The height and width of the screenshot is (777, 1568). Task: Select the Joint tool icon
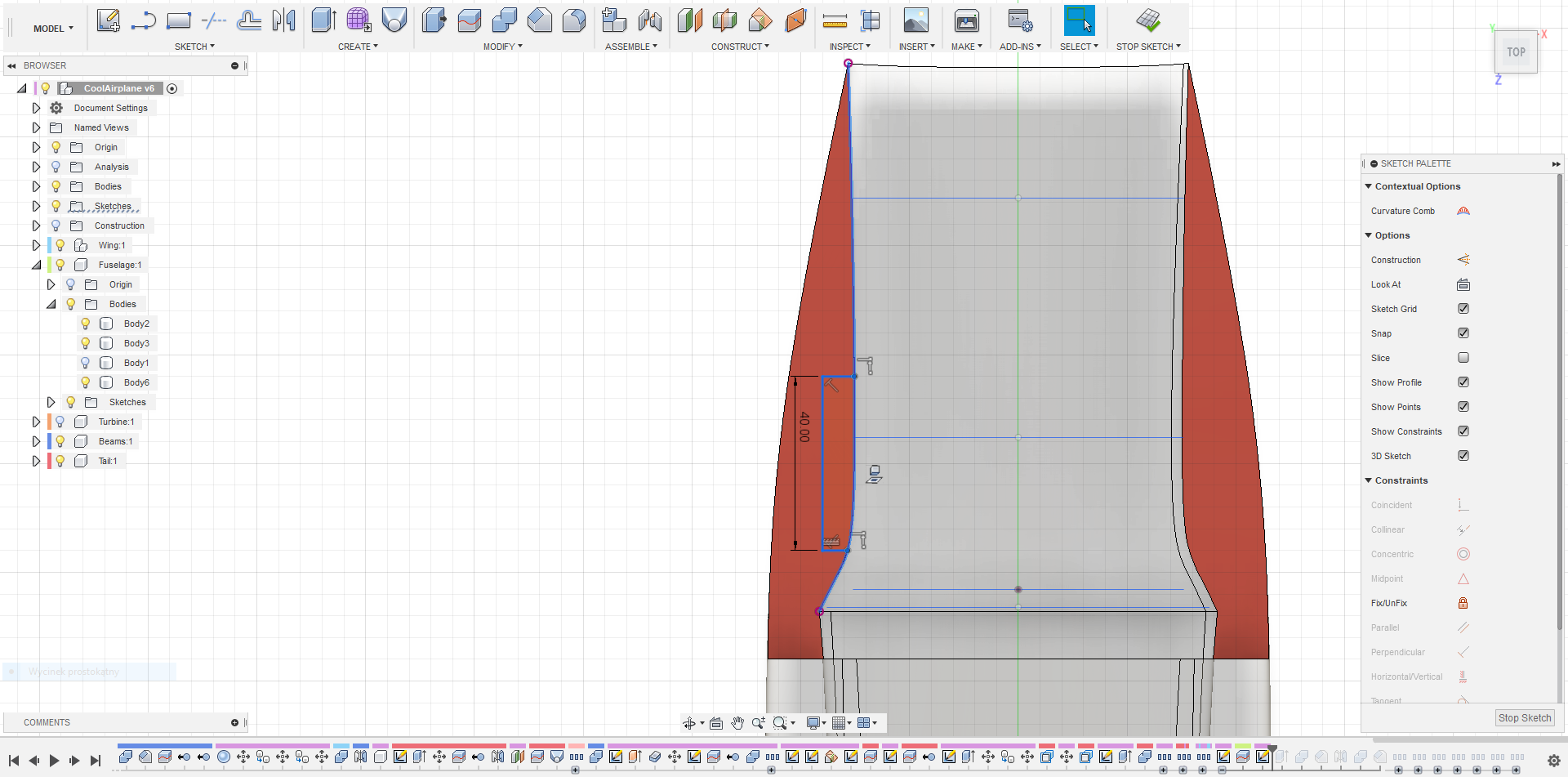coord(650,20)
